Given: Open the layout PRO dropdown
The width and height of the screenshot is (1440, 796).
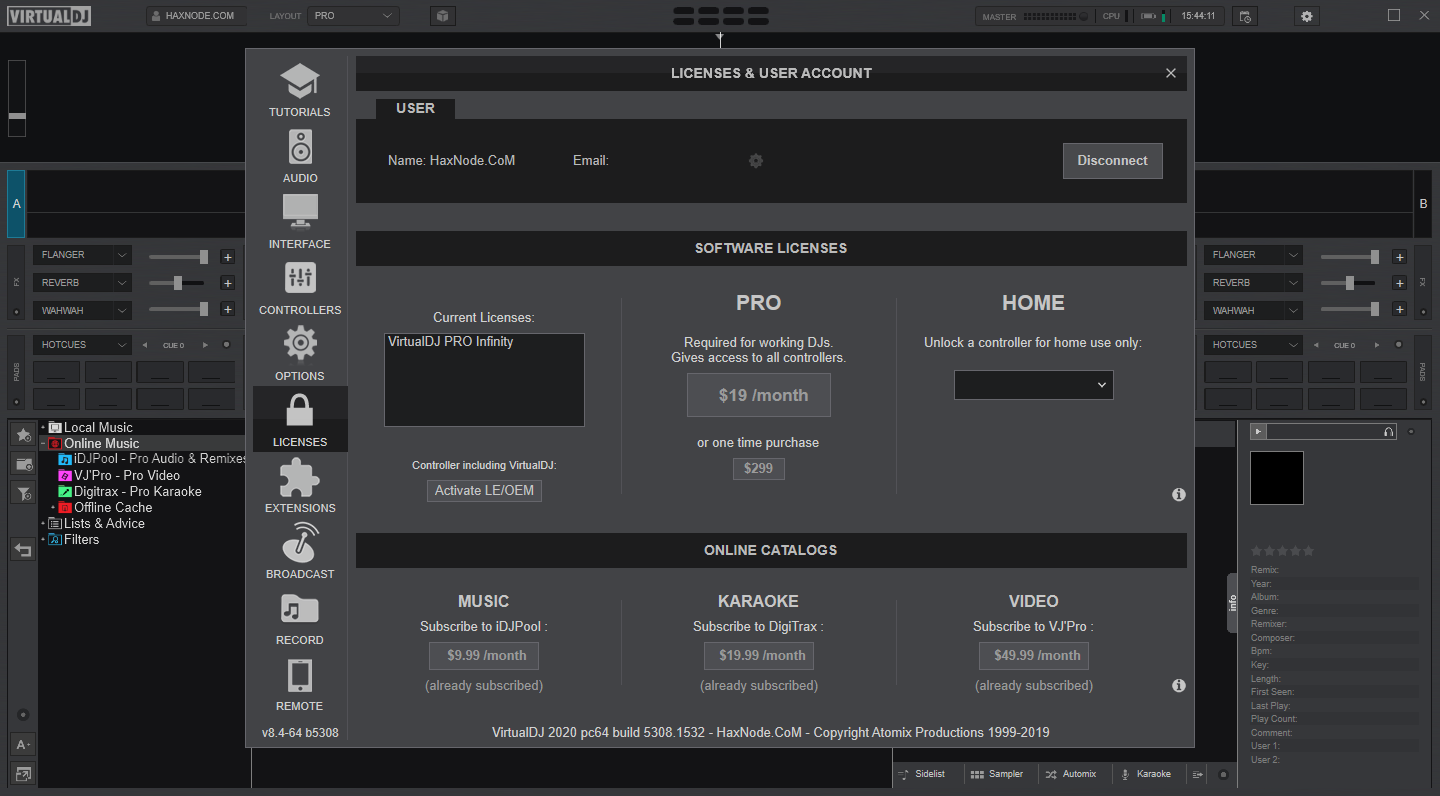Looking at the screenshot, I should tap(354, 16).
